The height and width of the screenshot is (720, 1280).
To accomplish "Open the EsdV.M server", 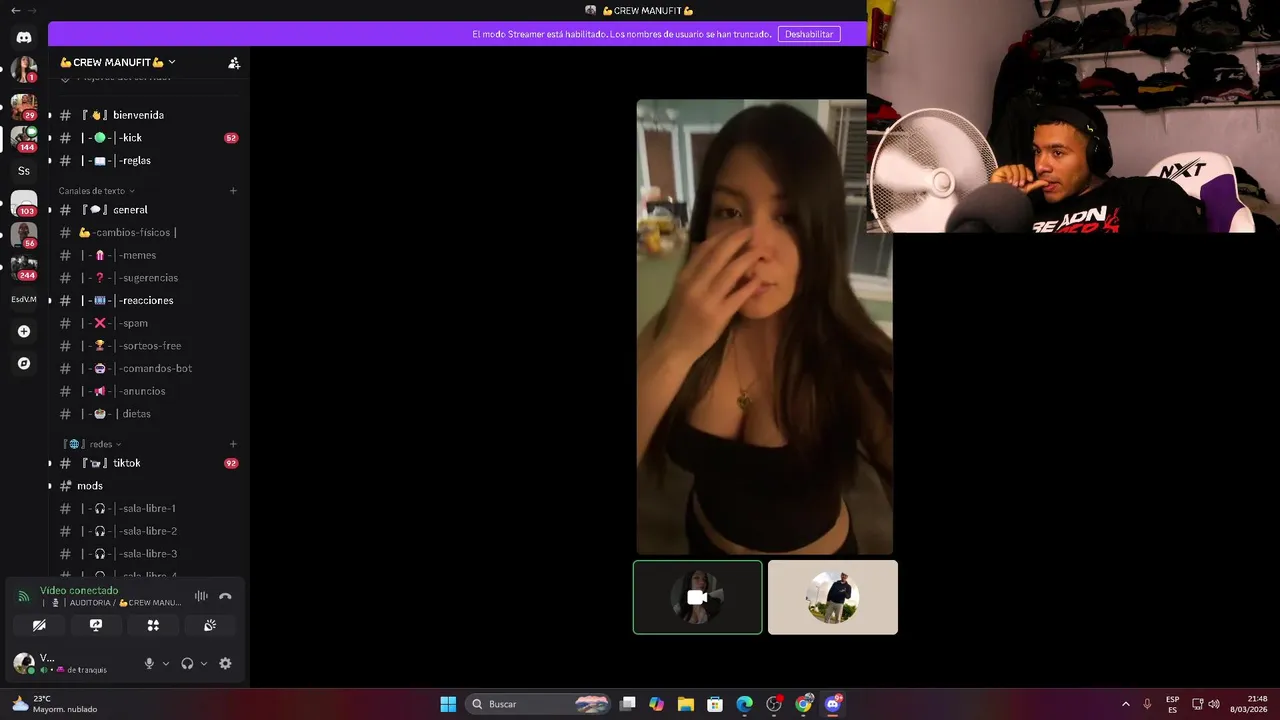I will coord(24,299).
